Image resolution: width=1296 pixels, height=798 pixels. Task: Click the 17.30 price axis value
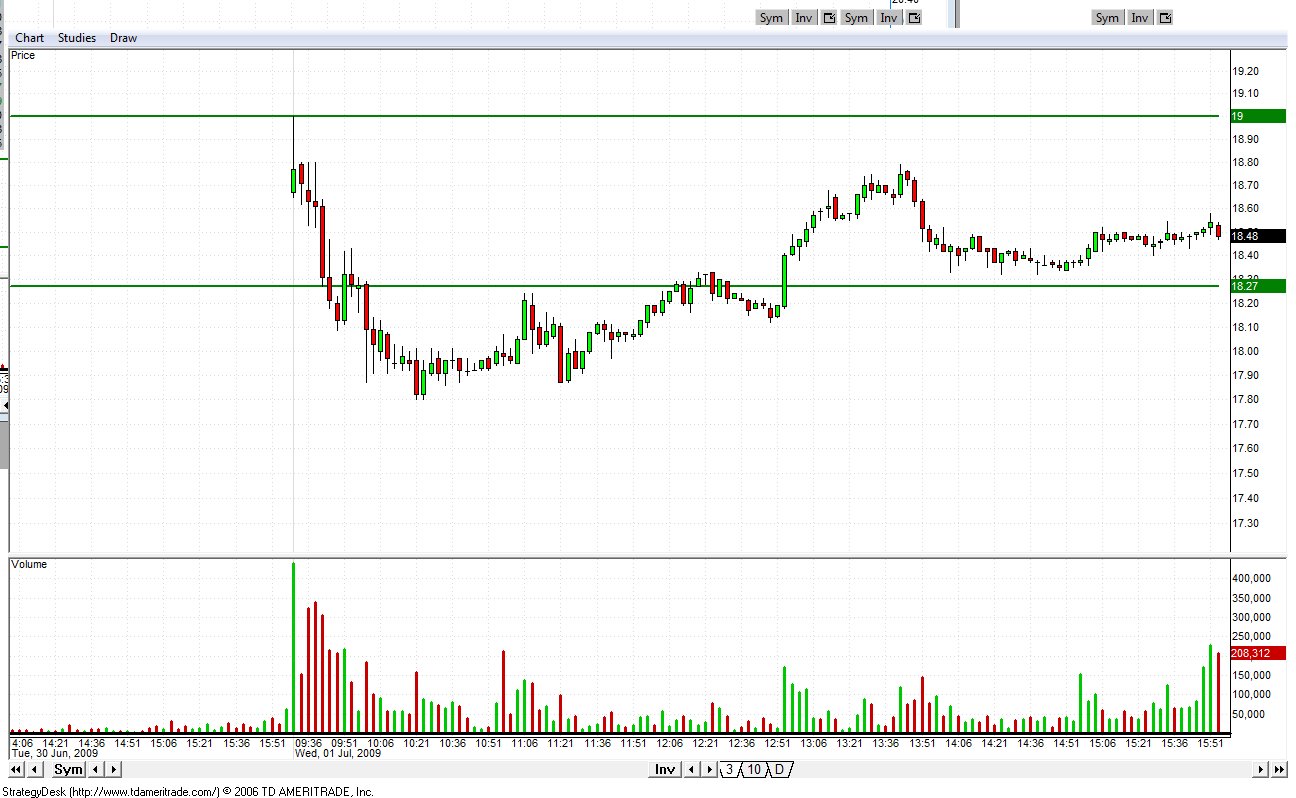tap(1245, 523)
